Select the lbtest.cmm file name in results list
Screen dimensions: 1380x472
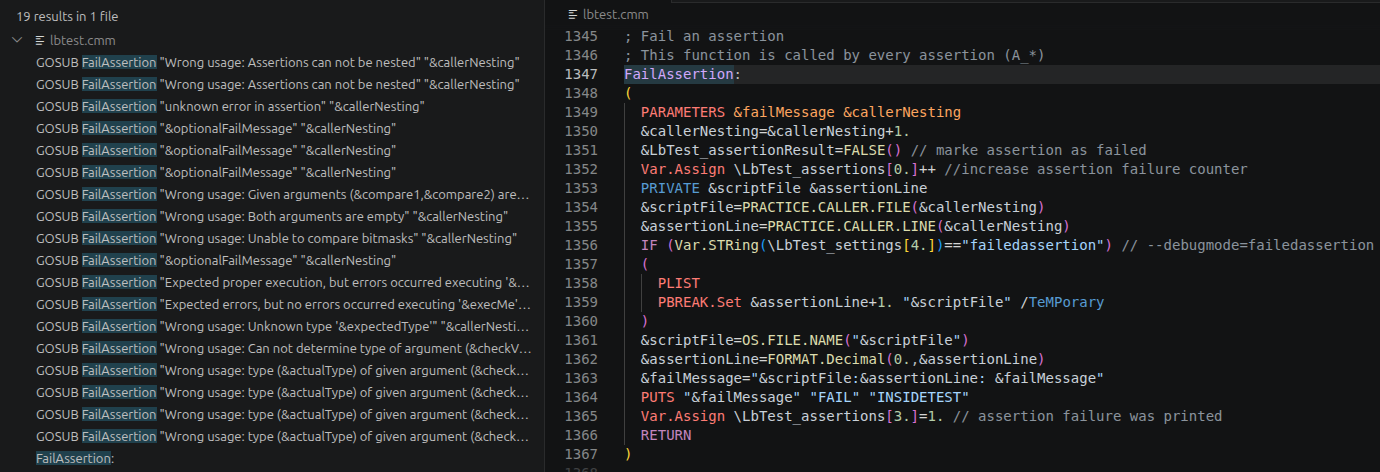pos(82,41)
